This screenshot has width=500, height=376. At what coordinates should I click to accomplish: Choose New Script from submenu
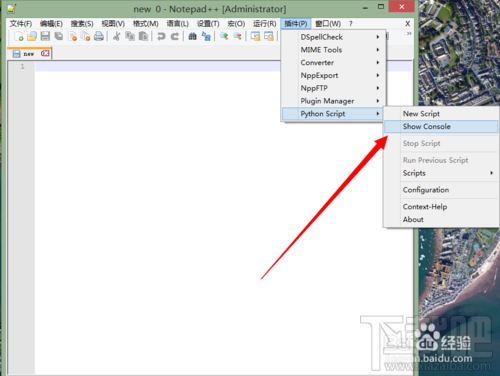(441, 114)
